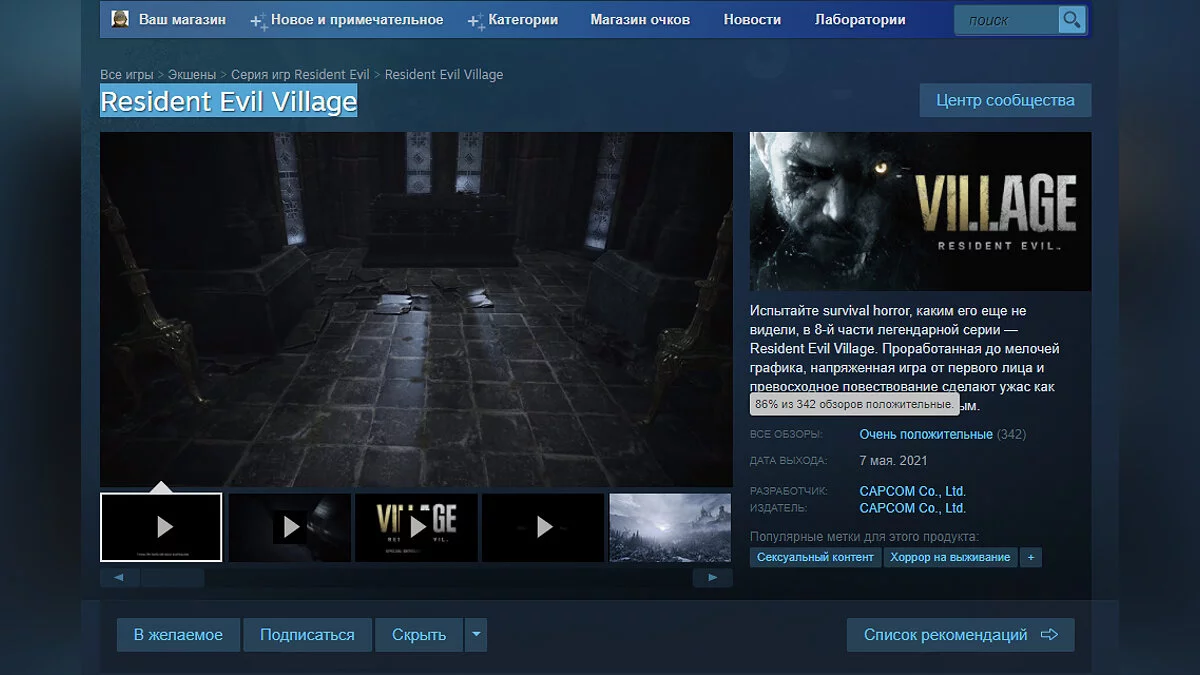Open the Новости tab
Image resolution: width=1200 pixels, height=675 pixels.
pyautogui.click(x=752, y=20)
